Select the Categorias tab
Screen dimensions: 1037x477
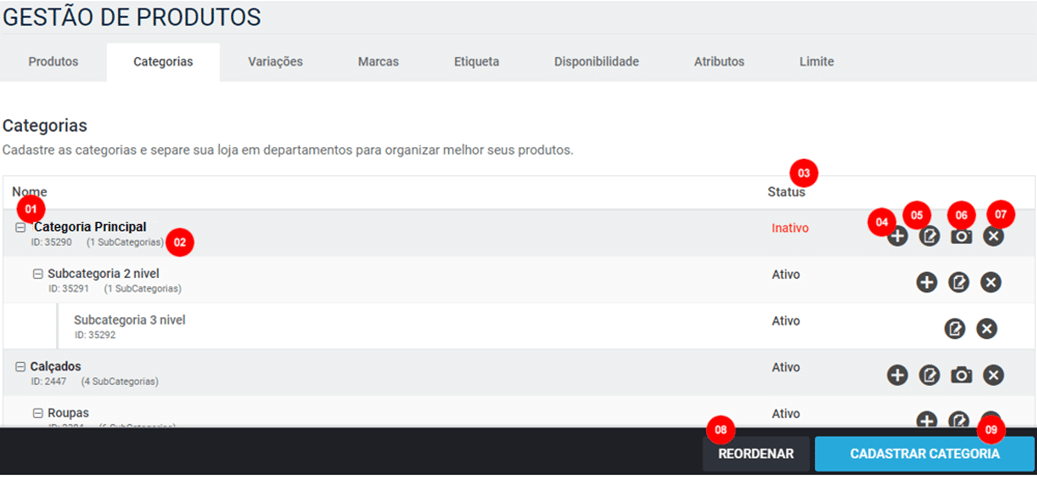click(163, 62)
